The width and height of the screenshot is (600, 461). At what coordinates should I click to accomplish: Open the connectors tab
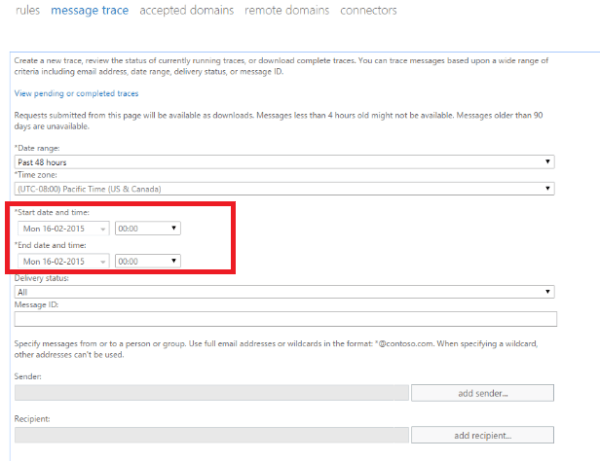pyautogui.click(x=368, y=11)
